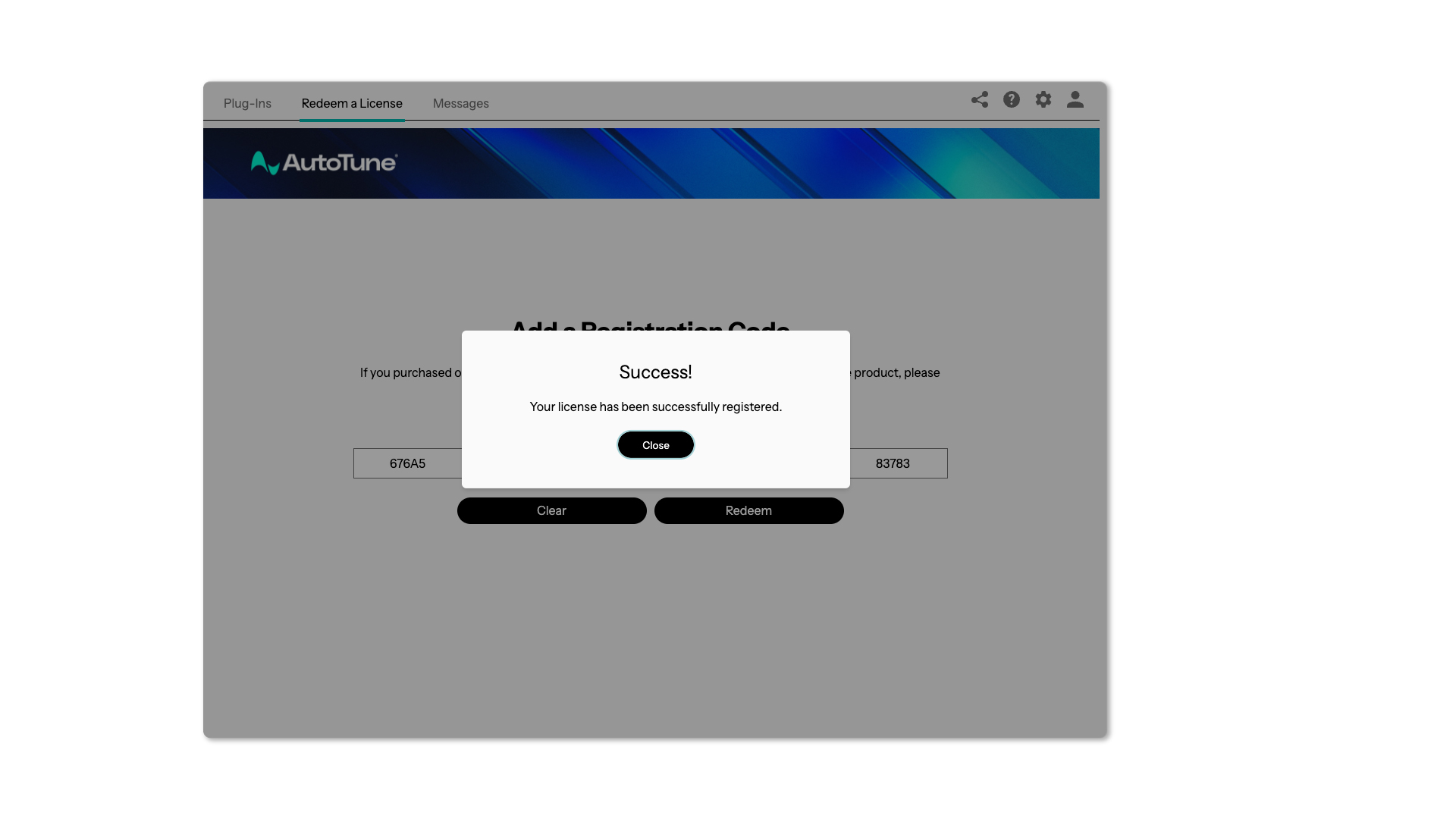This screenshot has width=1456, height=819.
Task: Click the 'product, please' text on right
Action: tap(896, 372)
